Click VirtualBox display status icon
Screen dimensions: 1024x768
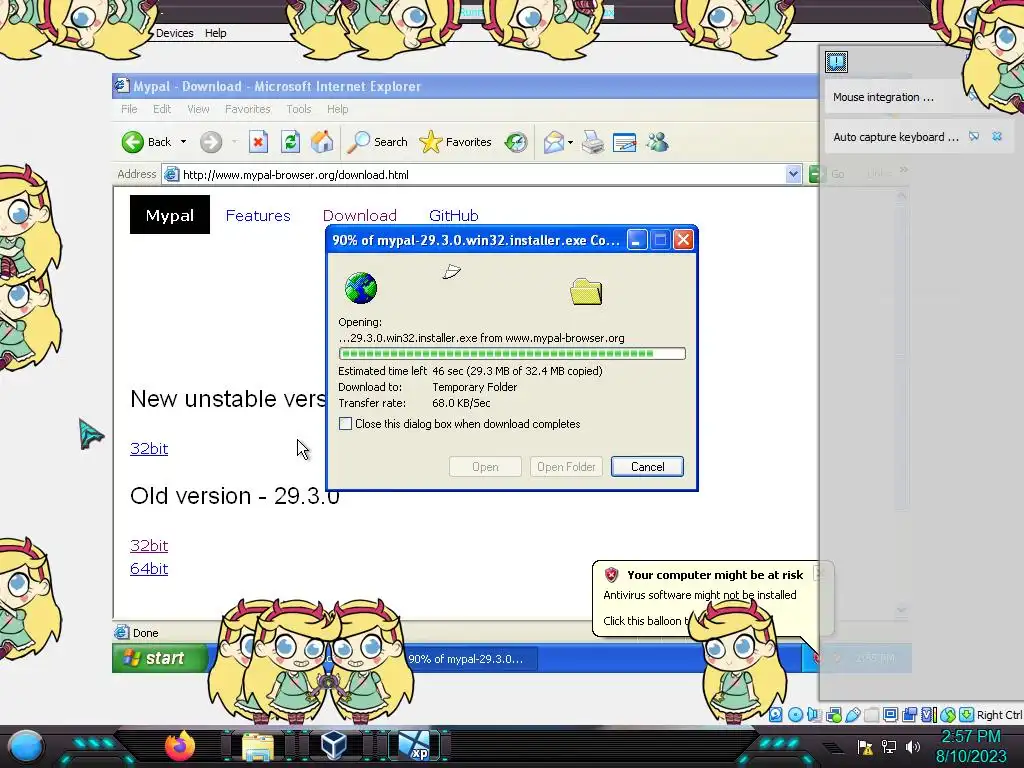pos(890,714)
